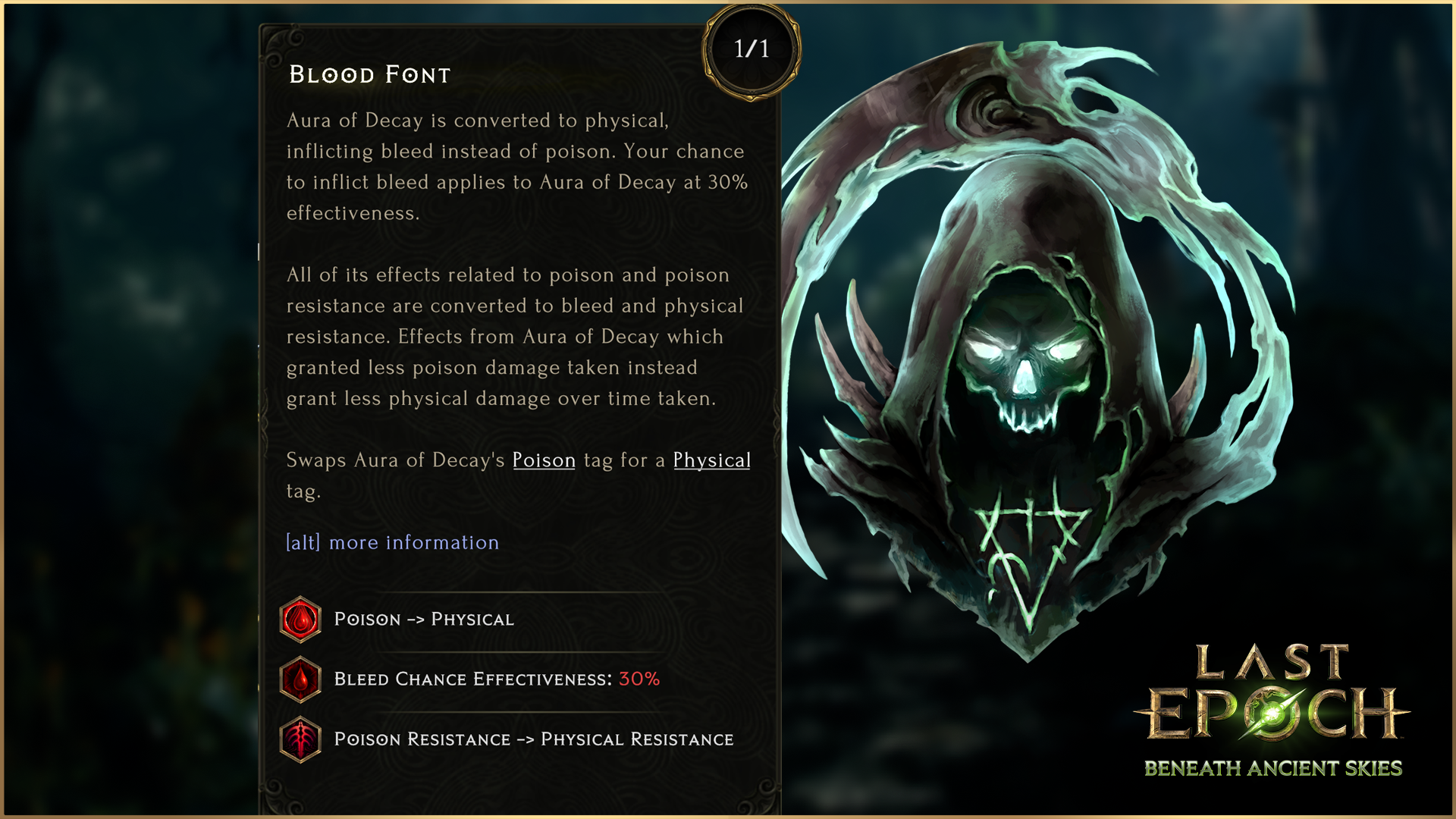Click the paragraph about poison resistance conversion

(516, 337)
